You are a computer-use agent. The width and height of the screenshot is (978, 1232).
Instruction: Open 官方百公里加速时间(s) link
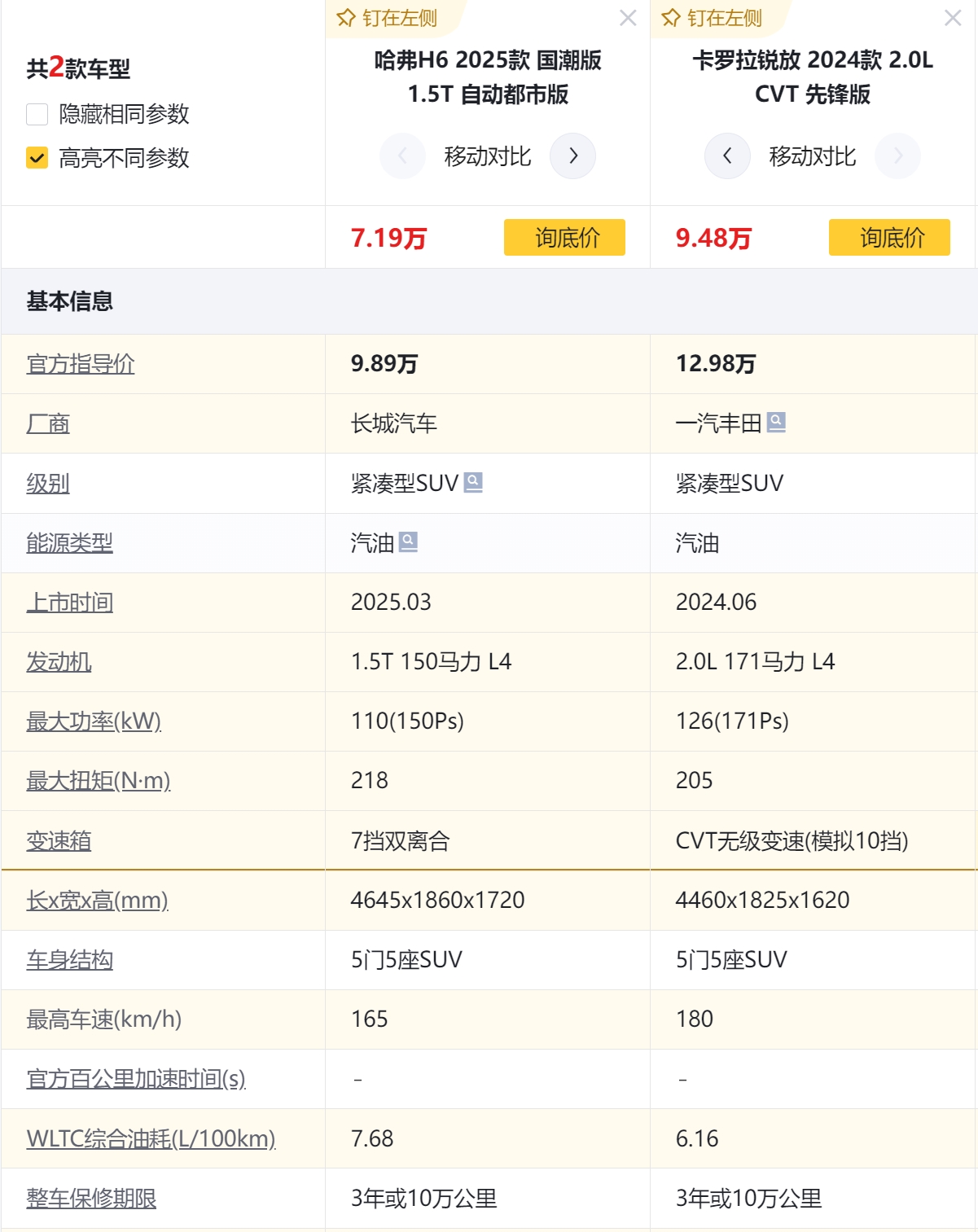[136, 1078]
